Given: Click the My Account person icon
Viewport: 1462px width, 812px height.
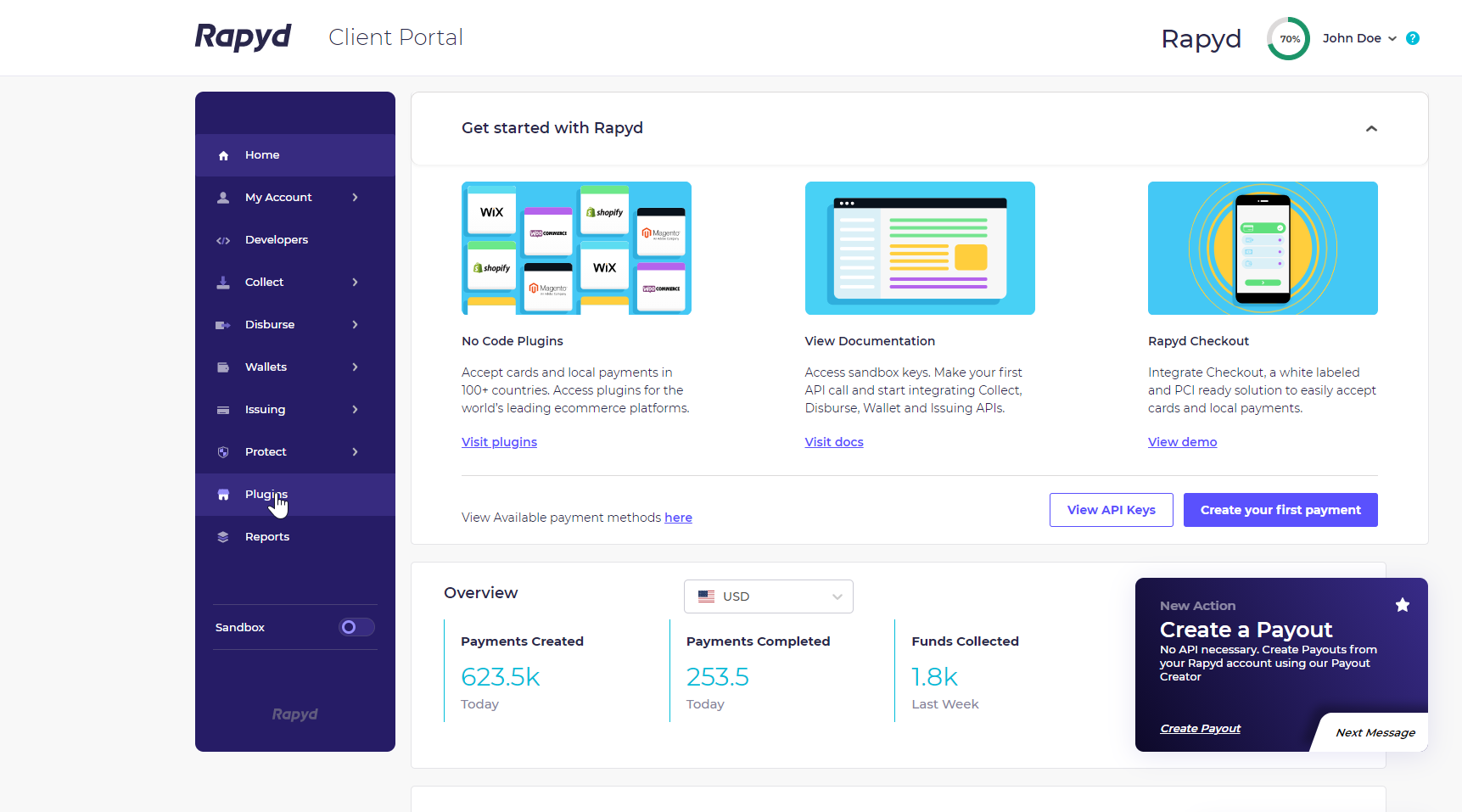Looking at the screenshot, I should (223, 198).
